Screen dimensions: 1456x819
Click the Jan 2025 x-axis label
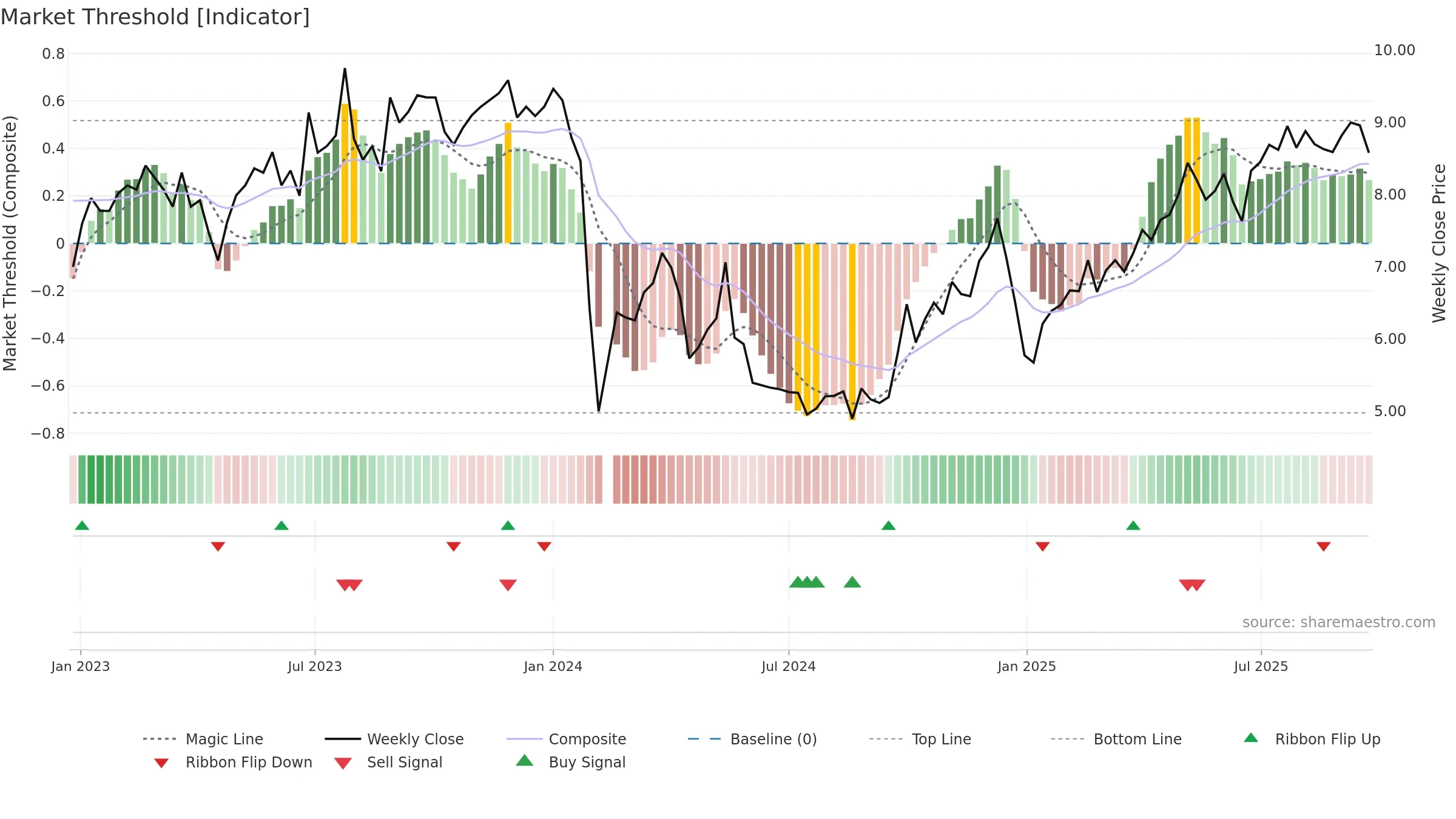(1026, 667)
